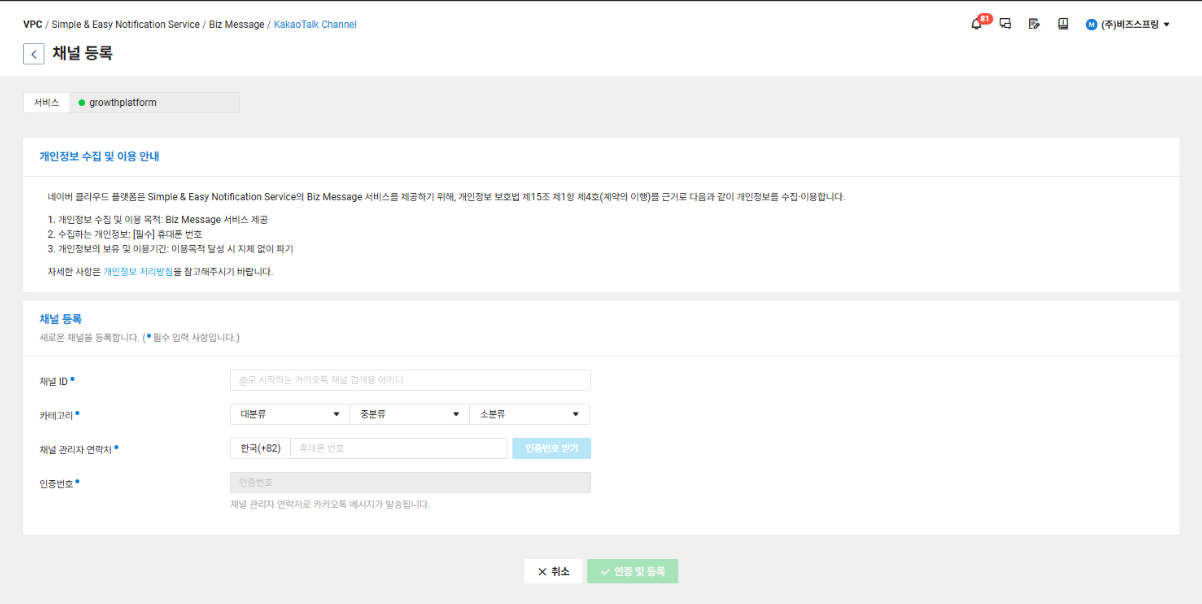Click the 인증번호 받기 button
The image size is (1202, 604).
551,447
